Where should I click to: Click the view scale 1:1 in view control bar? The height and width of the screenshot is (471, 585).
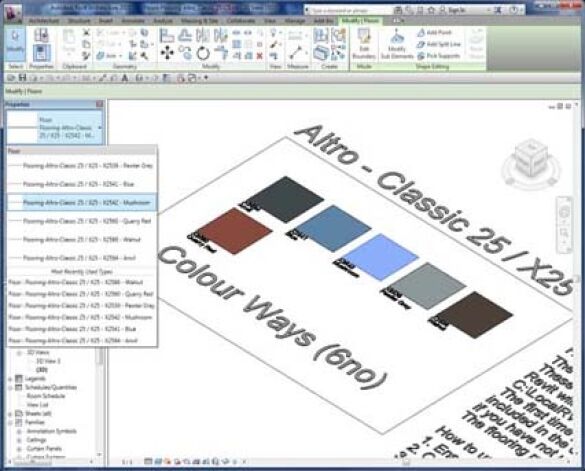tap(128, 462)
